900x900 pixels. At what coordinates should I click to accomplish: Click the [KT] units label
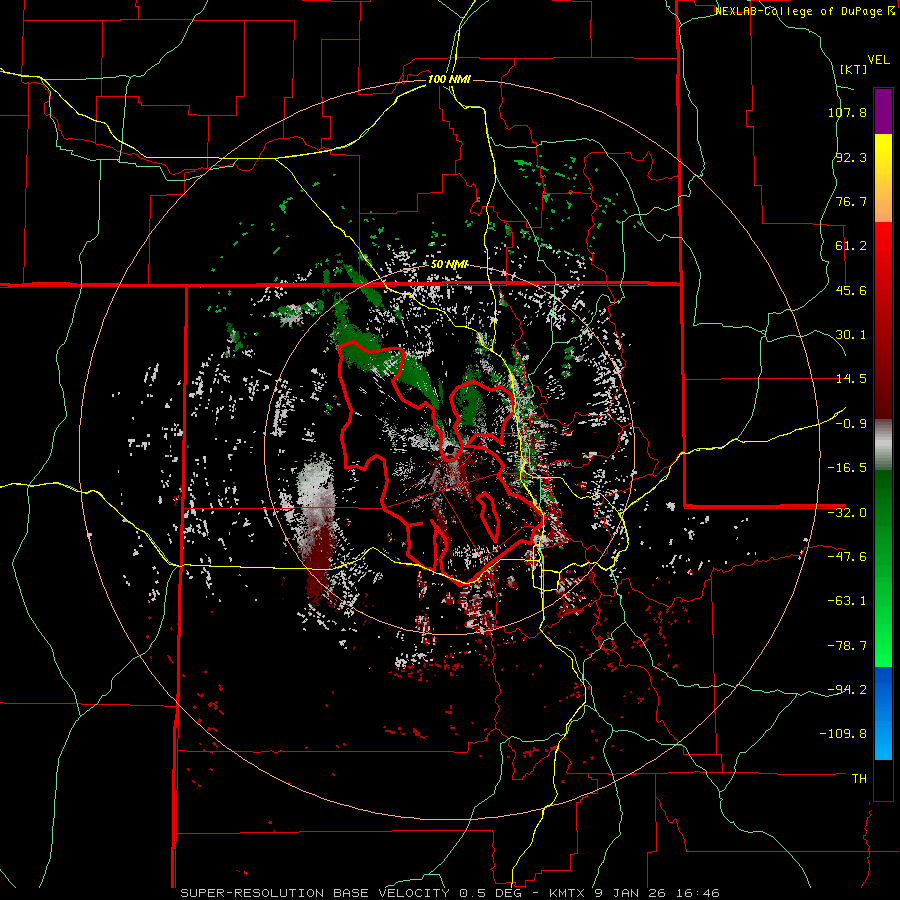(x=854, y=69)
